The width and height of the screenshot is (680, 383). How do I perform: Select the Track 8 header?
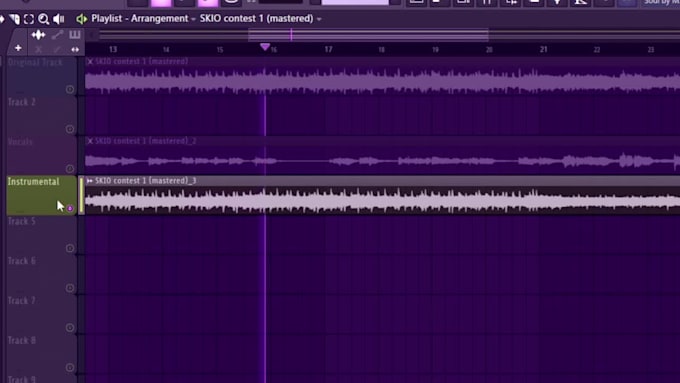(x=41, y=355)
